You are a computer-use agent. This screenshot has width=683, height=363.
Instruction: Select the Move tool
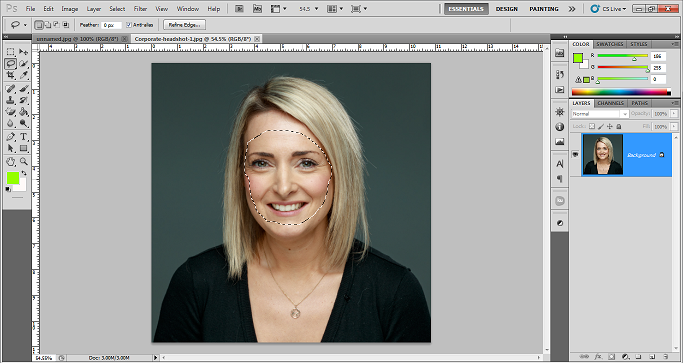coord(24,52)
